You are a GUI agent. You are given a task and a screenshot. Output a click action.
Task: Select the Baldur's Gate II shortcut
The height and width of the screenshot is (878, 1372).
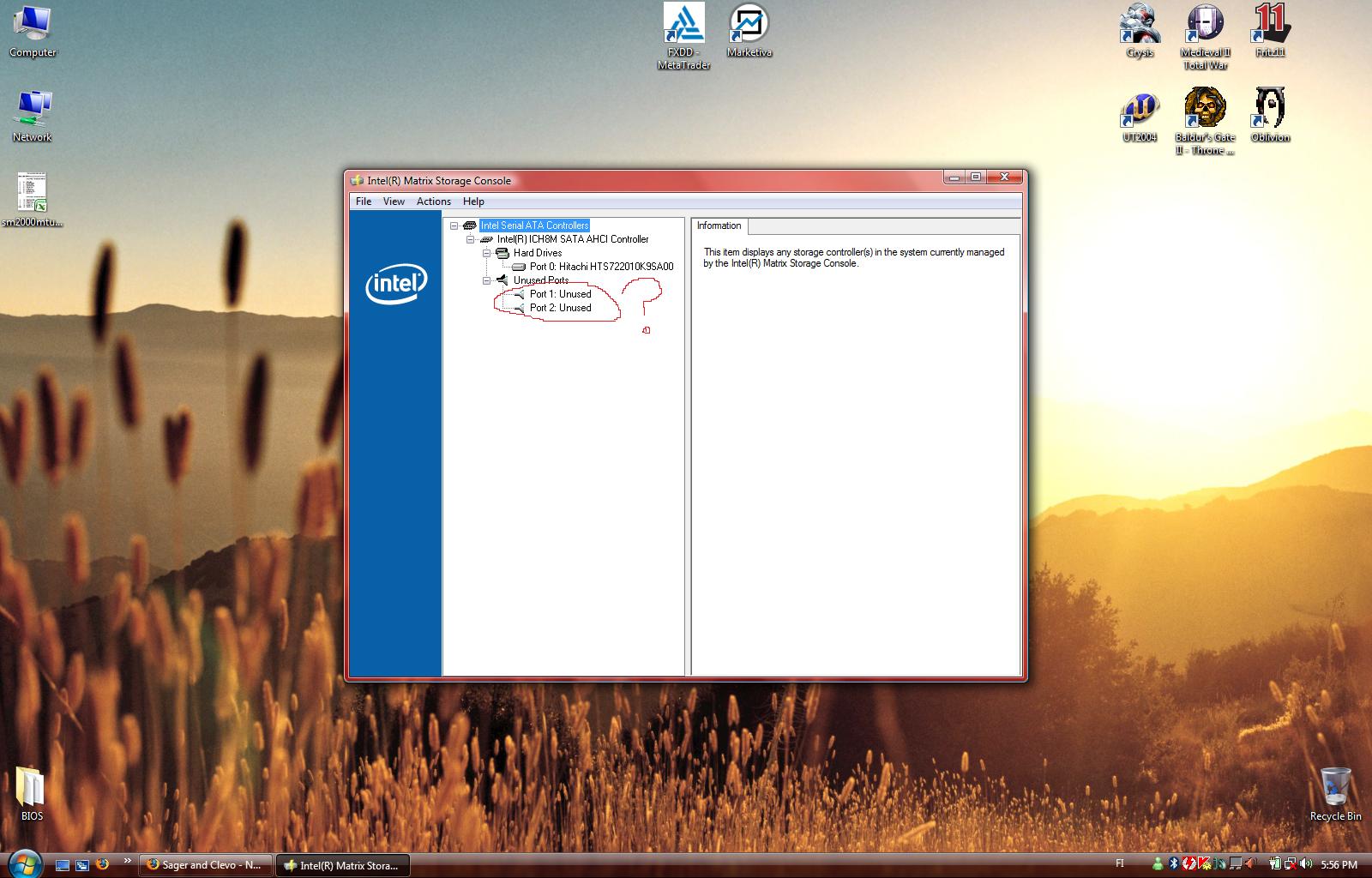pyautogui.click(x=1205, y=121)
